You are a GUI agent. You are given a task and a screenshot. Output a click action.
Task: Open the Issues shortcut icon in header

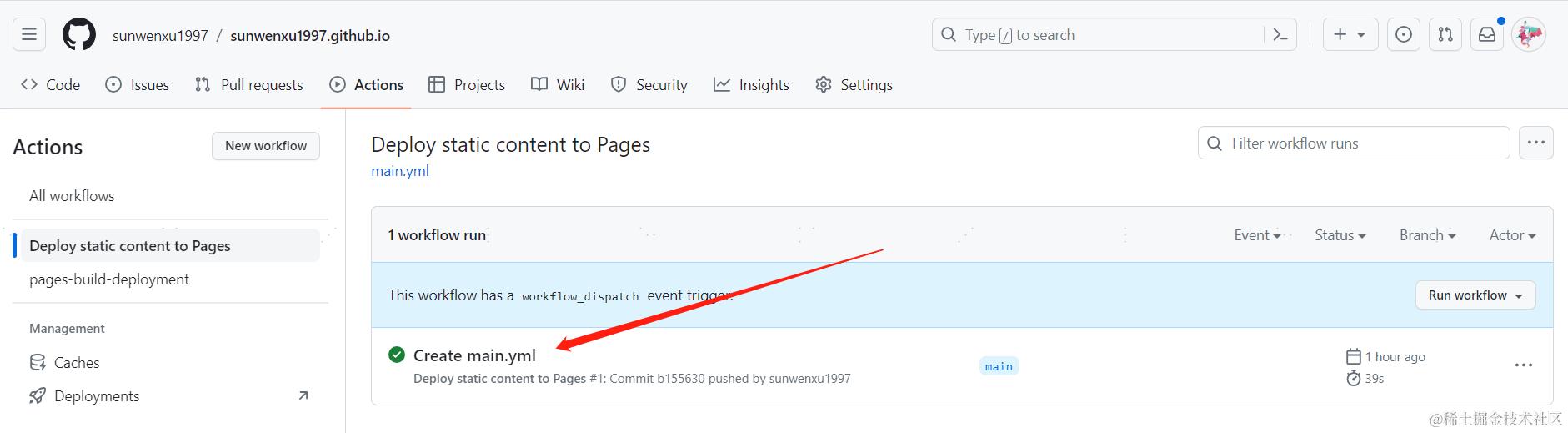[1404, 34]
